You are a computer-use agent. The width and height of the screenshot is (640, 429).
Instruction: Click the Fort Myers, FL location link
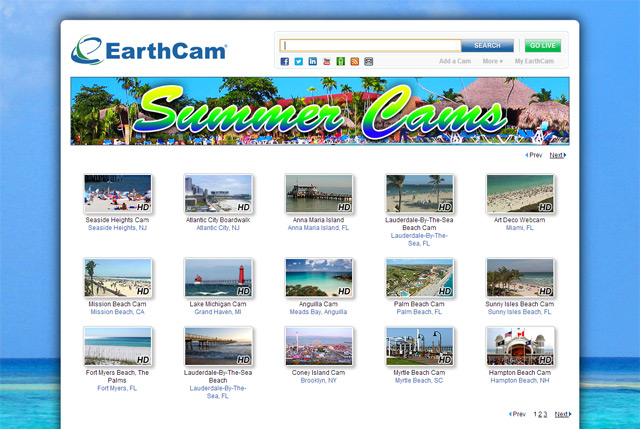pyautogui.click(x=117, y=388)
